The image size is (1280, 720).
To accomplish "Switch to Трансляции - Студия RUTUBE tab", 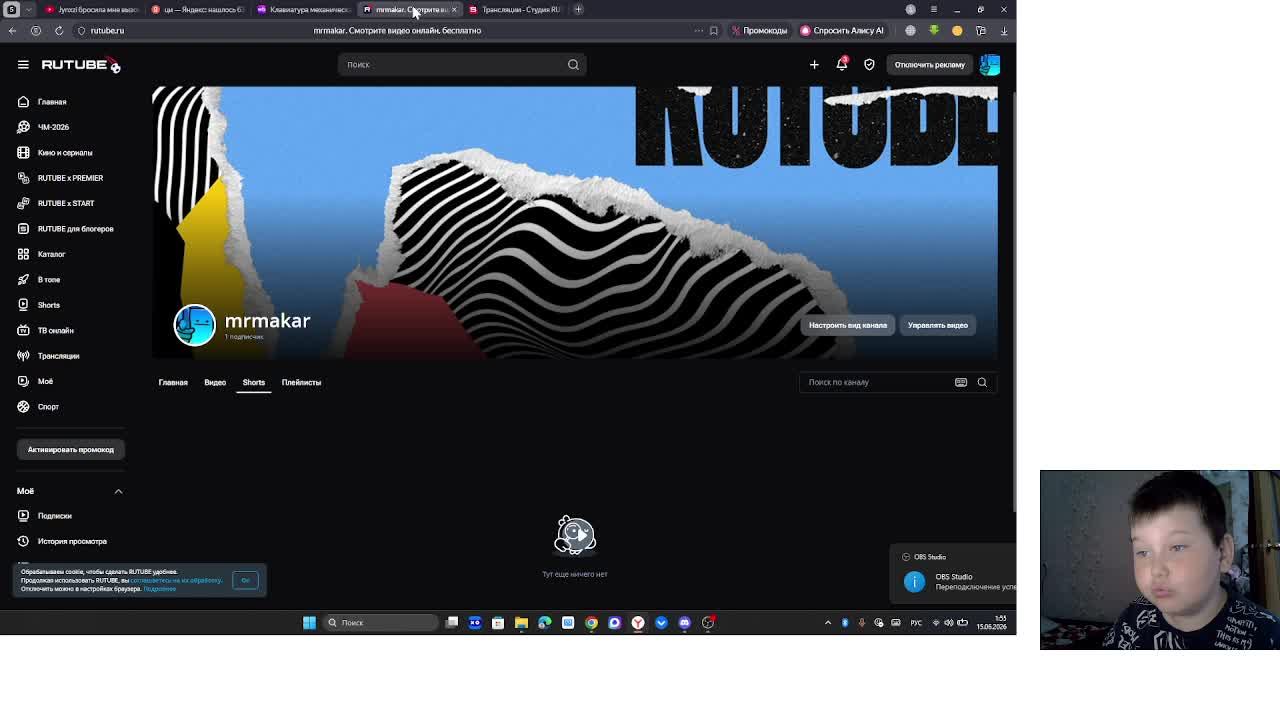I will tap(514, 10).
